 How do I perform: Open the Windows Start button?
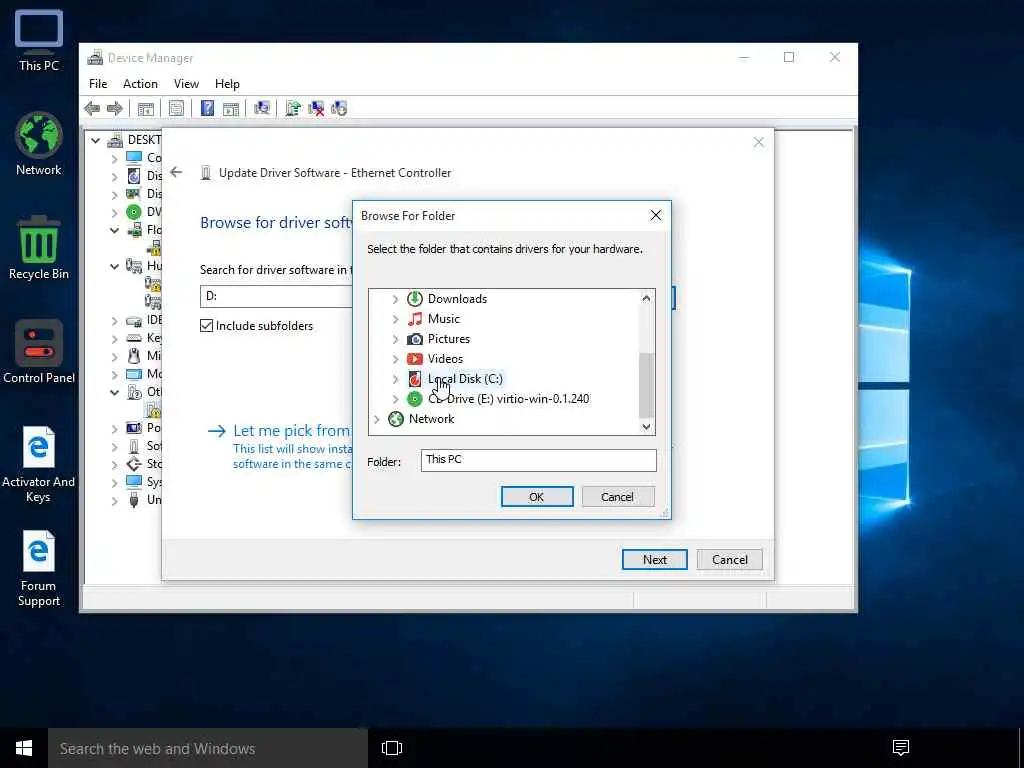point(24,748)
